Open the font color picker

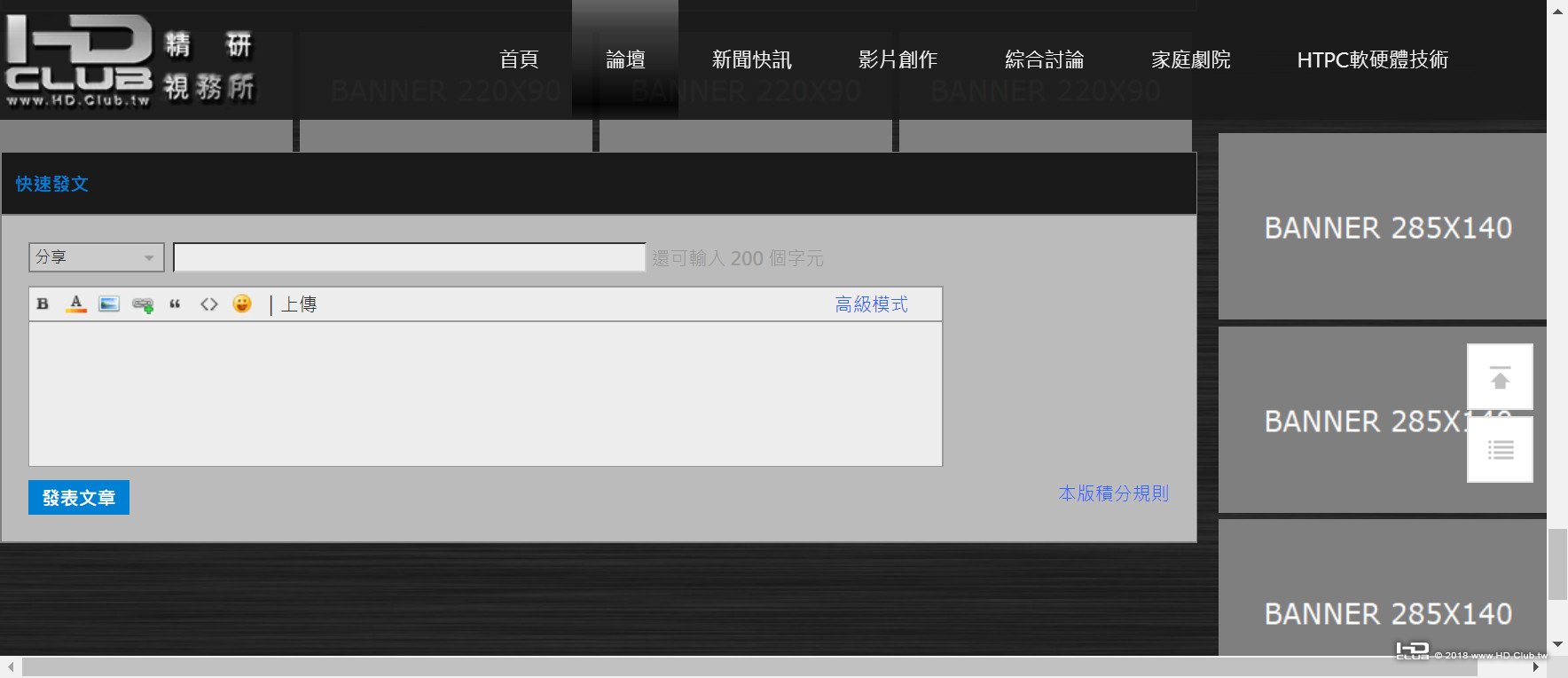[76, 304]
